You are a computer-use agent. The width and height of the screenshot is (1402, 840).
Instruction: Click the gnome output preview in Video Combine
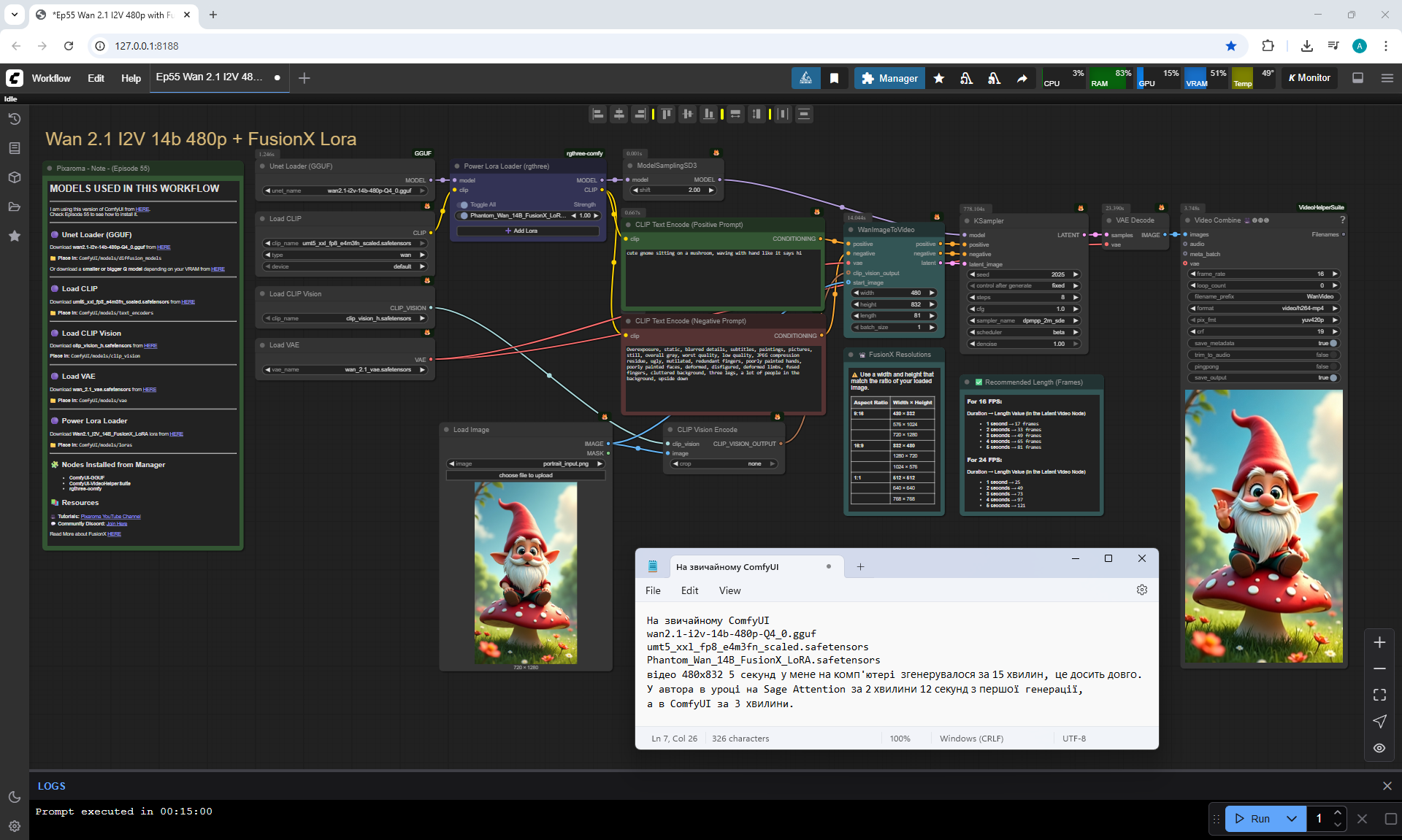[1263, 525]
